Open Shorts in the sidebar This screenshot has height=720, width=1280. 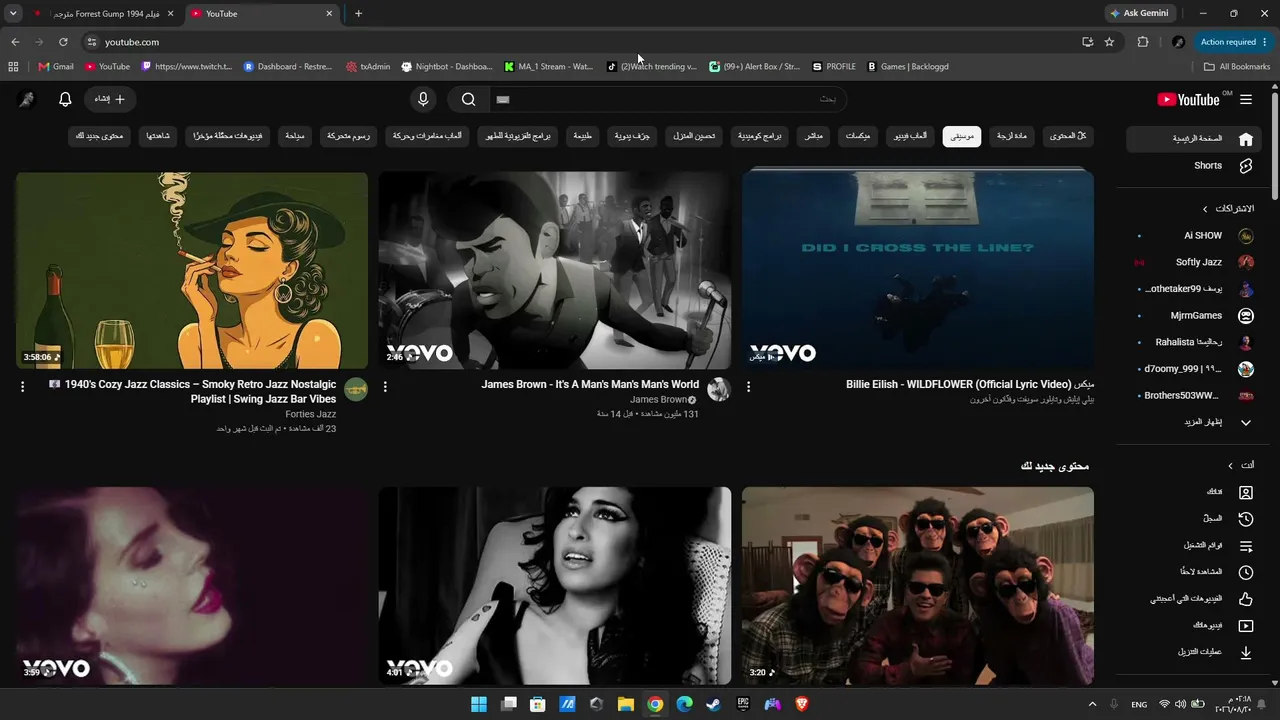tap(1194, 166)
